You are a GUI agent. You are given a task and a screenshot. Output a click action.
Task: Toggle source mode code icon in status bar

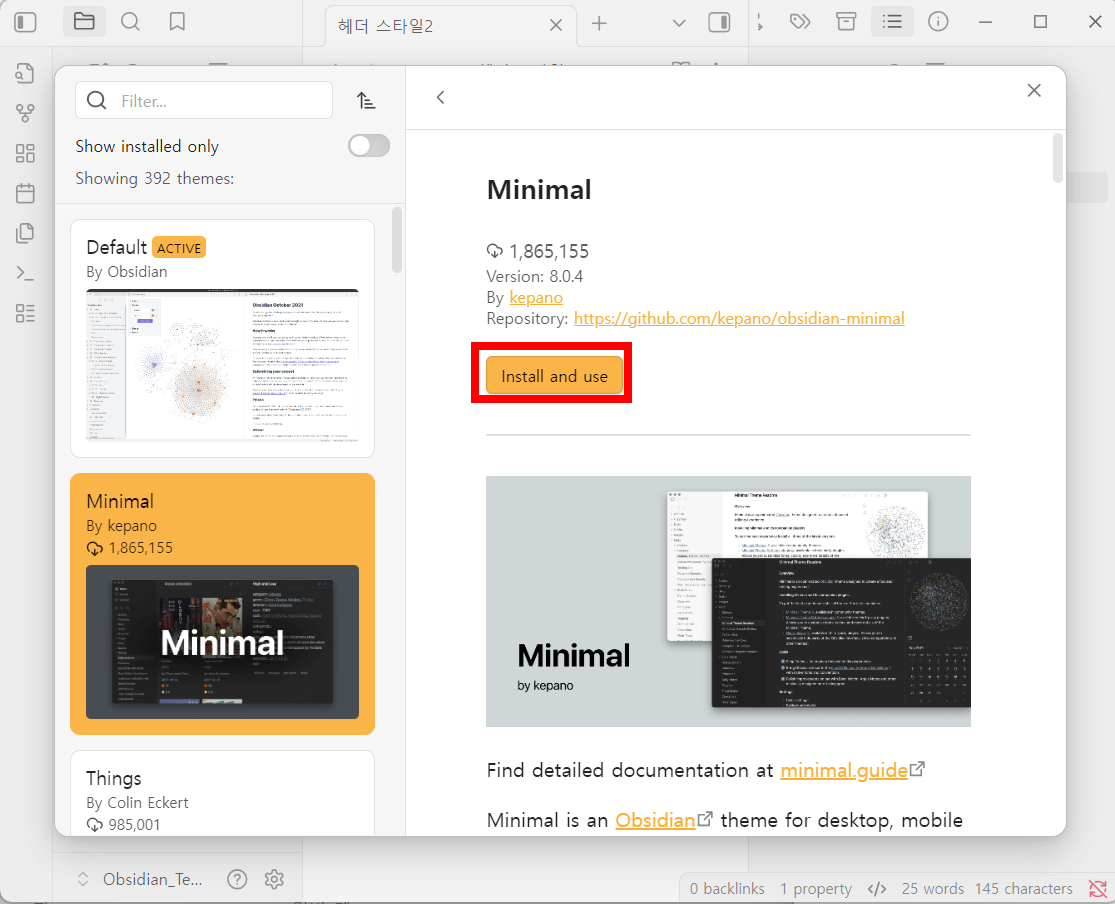(877, 888)
